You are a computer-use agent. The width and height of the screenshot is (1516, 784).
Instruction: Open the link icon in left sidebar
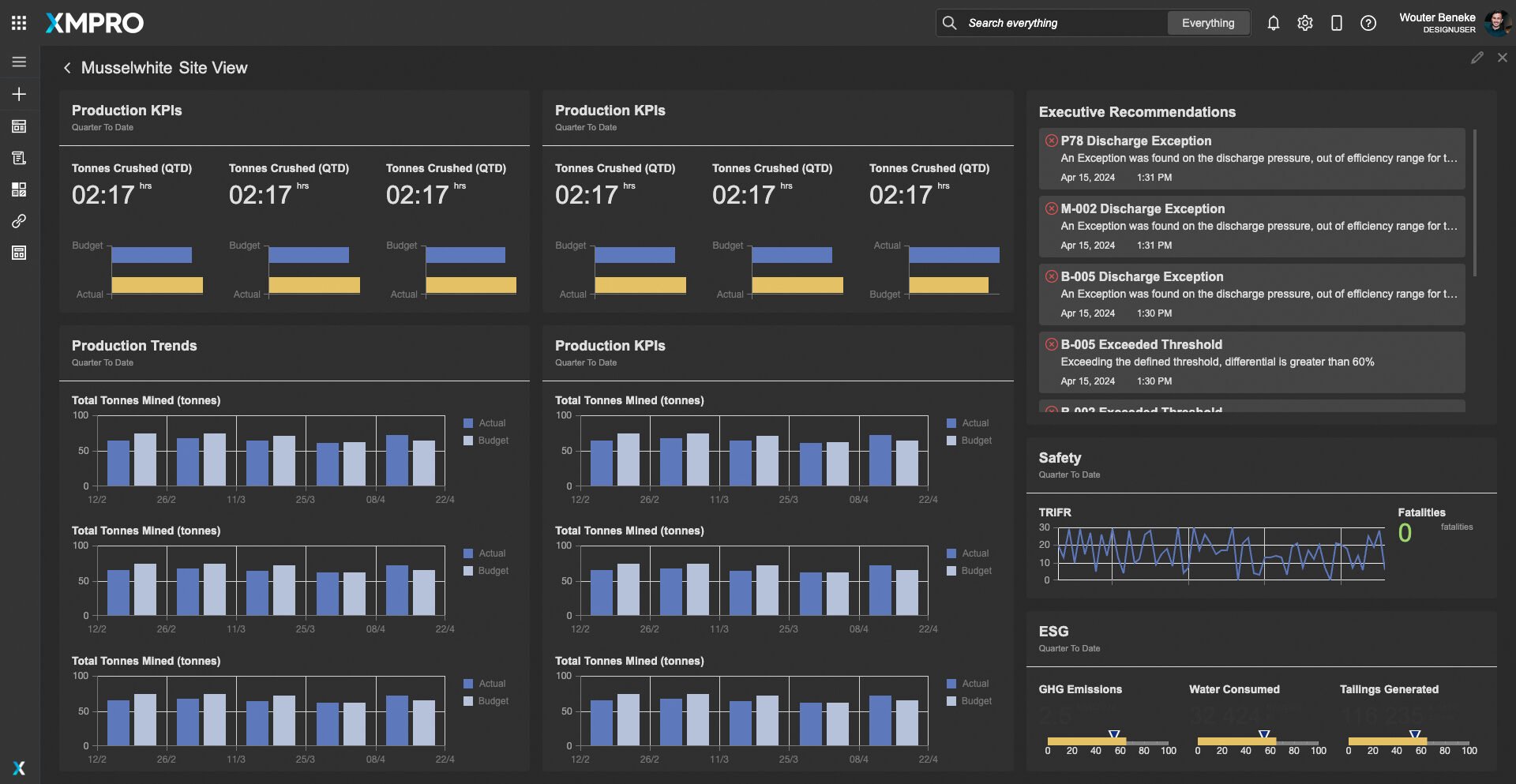[19, 221]
